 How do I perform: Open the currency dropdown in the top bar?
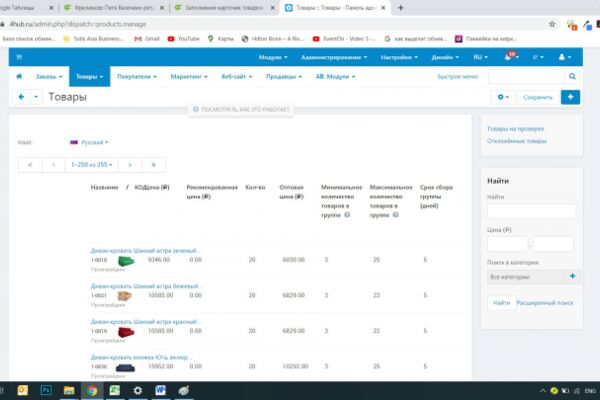click(538, 57)
